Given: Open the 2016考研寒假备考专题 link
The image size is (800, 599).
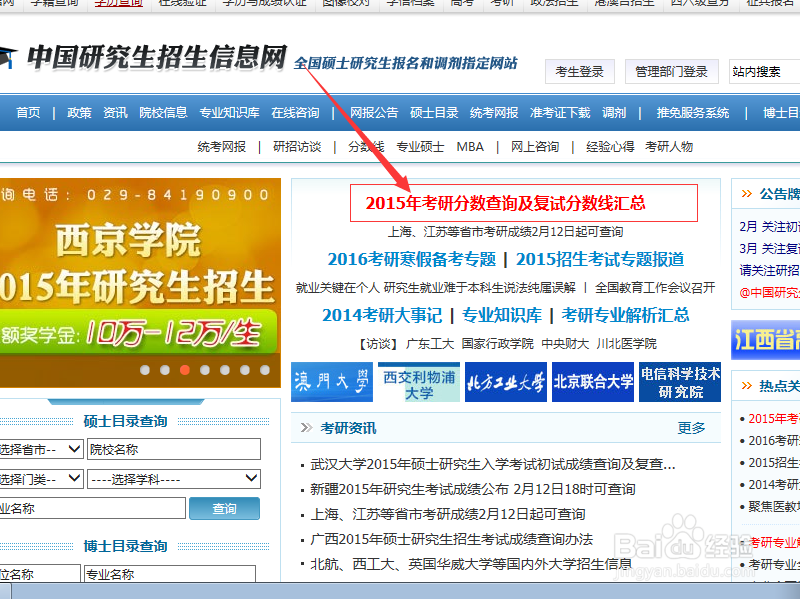Looking at the screenshot, I should [411, 259].
